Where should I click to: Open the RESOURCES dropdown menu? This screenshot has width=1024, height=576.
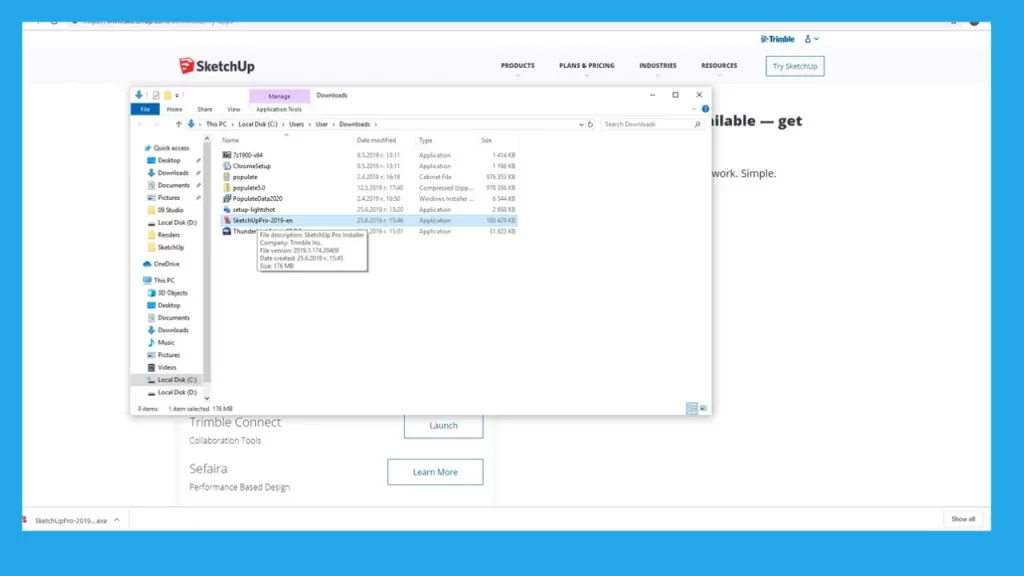click(x=719, y=66)
